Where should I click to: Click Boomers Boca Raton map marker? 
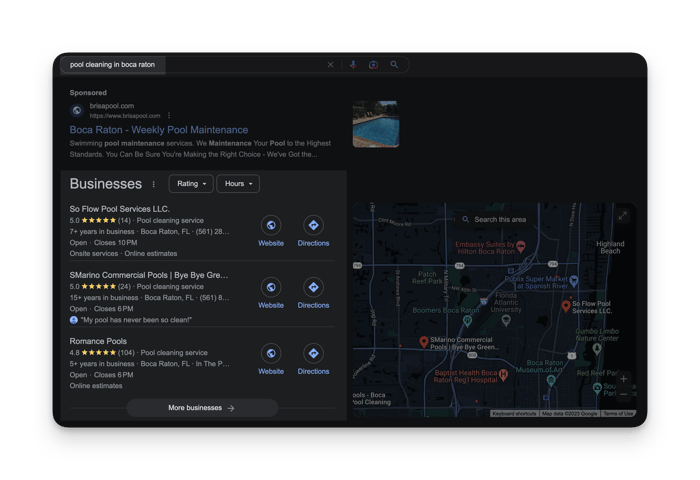click(467, 320)
